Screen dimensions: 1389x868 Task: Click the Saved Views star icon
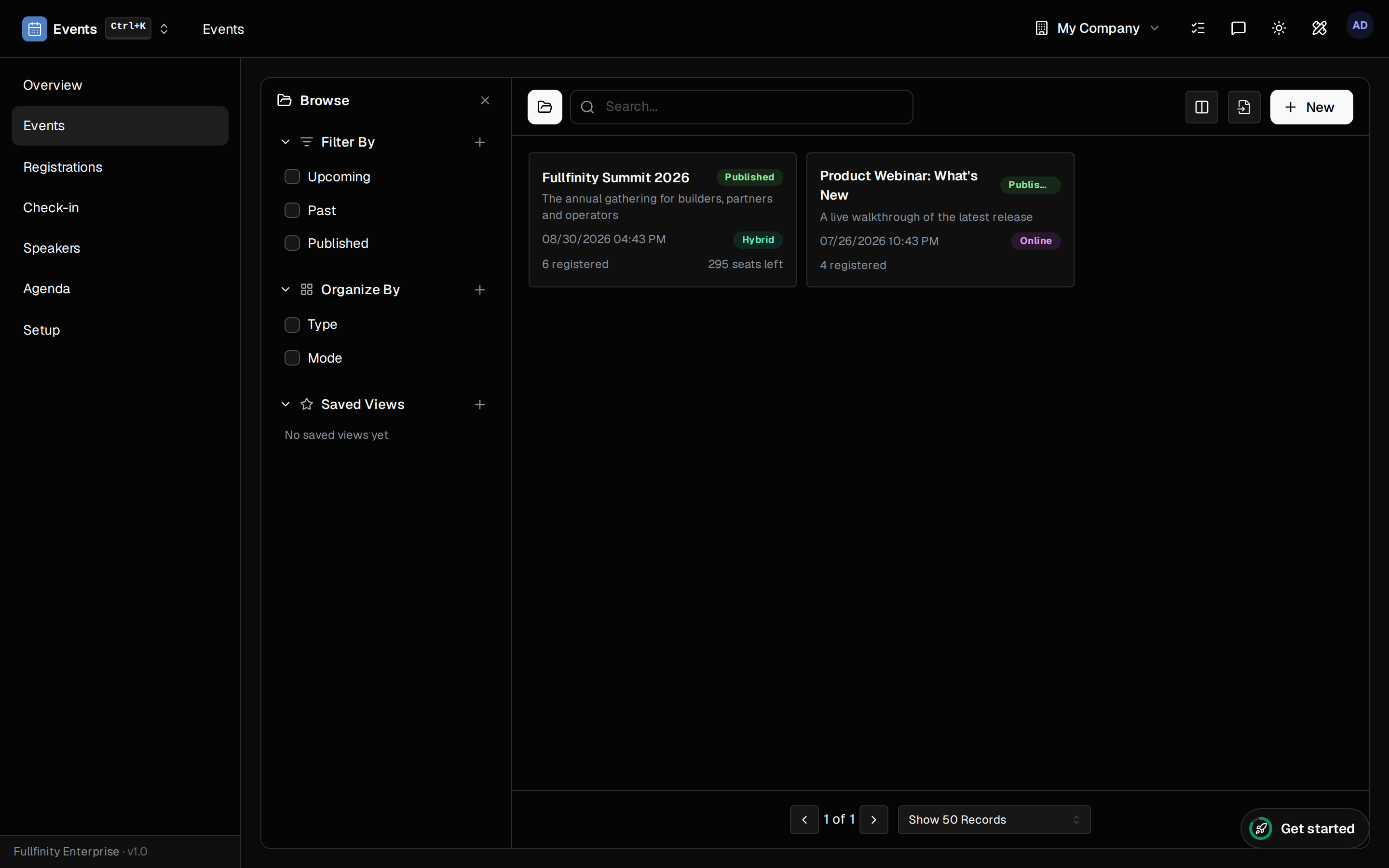(307, 404)
